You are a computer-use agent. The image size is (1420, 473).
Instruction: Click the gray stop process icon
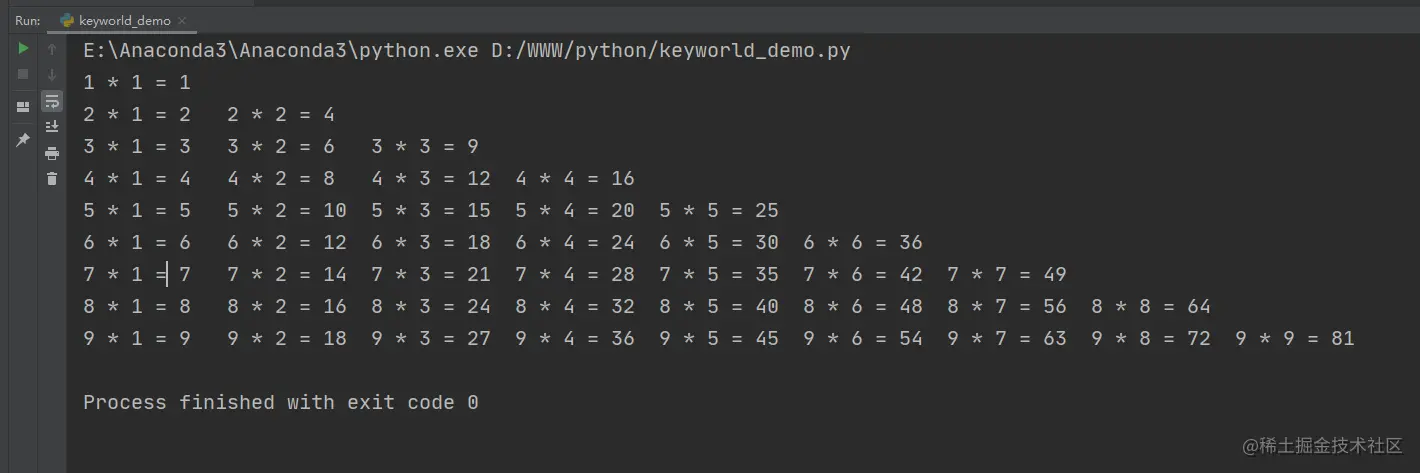coord(23,75)
